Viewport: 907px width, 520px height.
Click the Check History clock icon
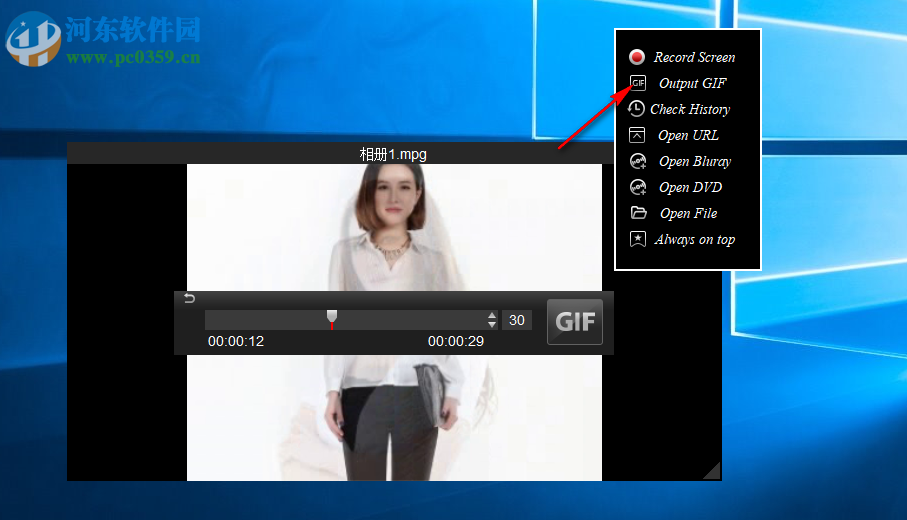636,109
